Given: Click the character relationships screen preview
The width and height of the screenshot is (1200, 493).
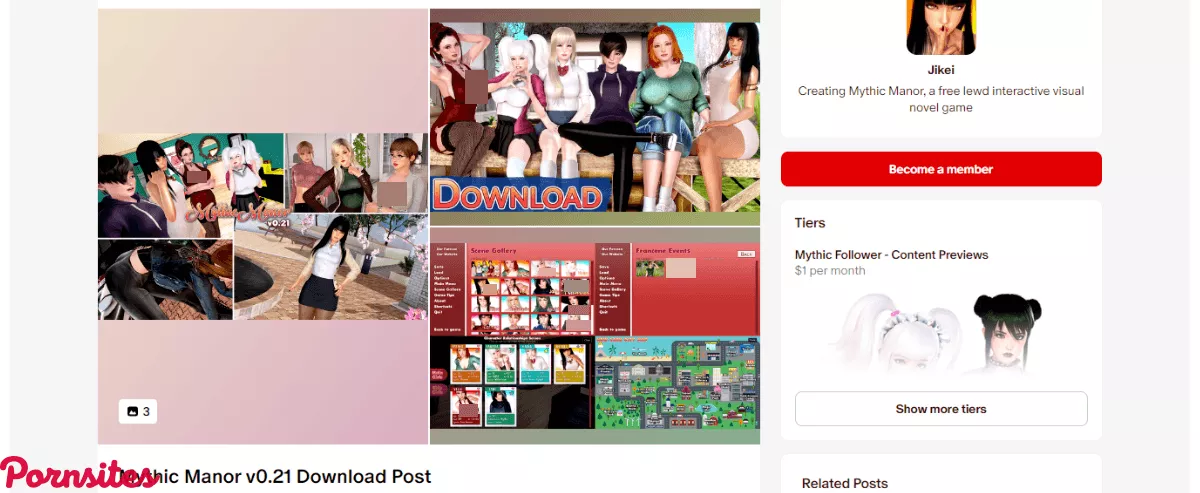Looking at the screenshot, I should pyautogui.click(x=511, y=383).
